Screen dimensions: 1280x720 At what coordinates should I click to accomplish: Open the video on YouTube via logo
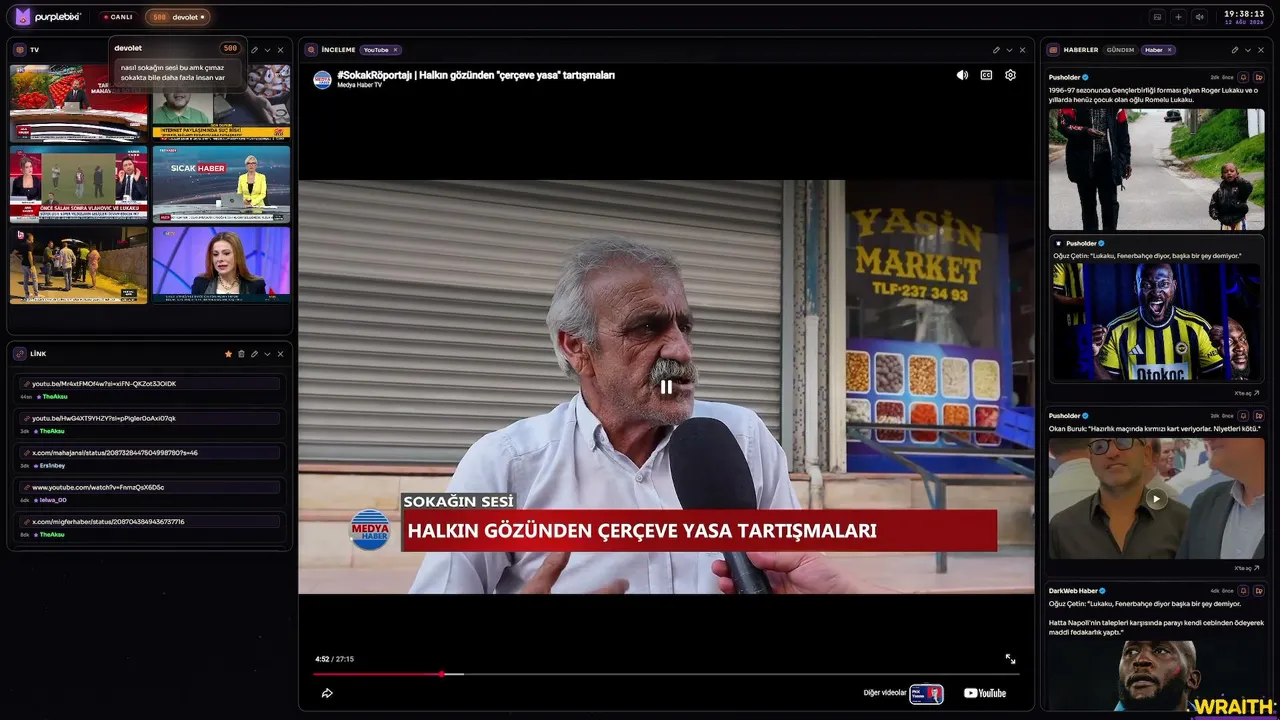click(985, 693)
